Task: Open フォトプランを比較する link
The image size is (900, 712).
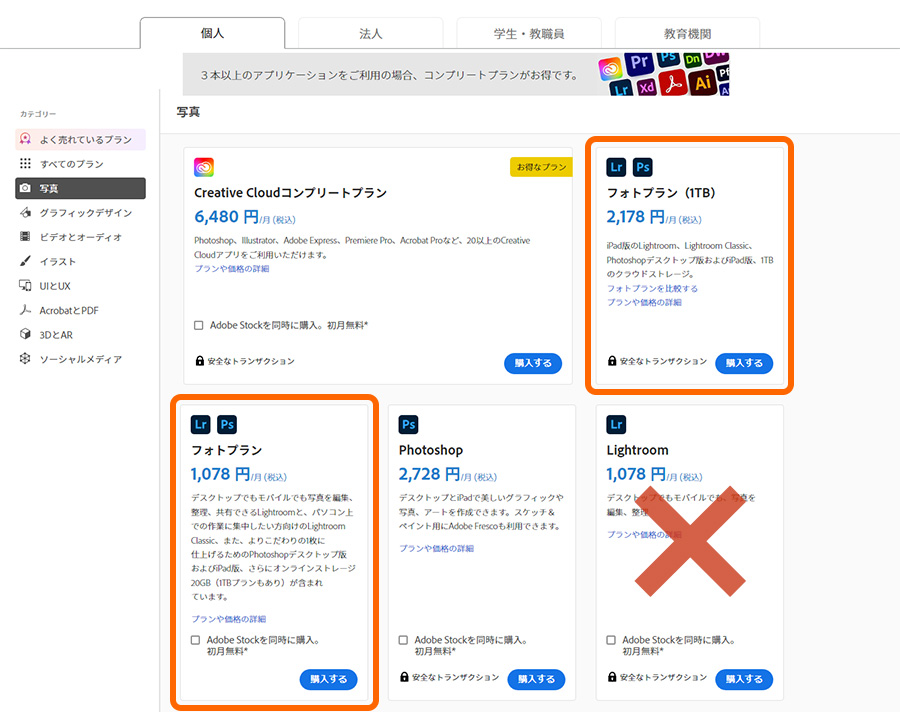Action: coord(653,288)
